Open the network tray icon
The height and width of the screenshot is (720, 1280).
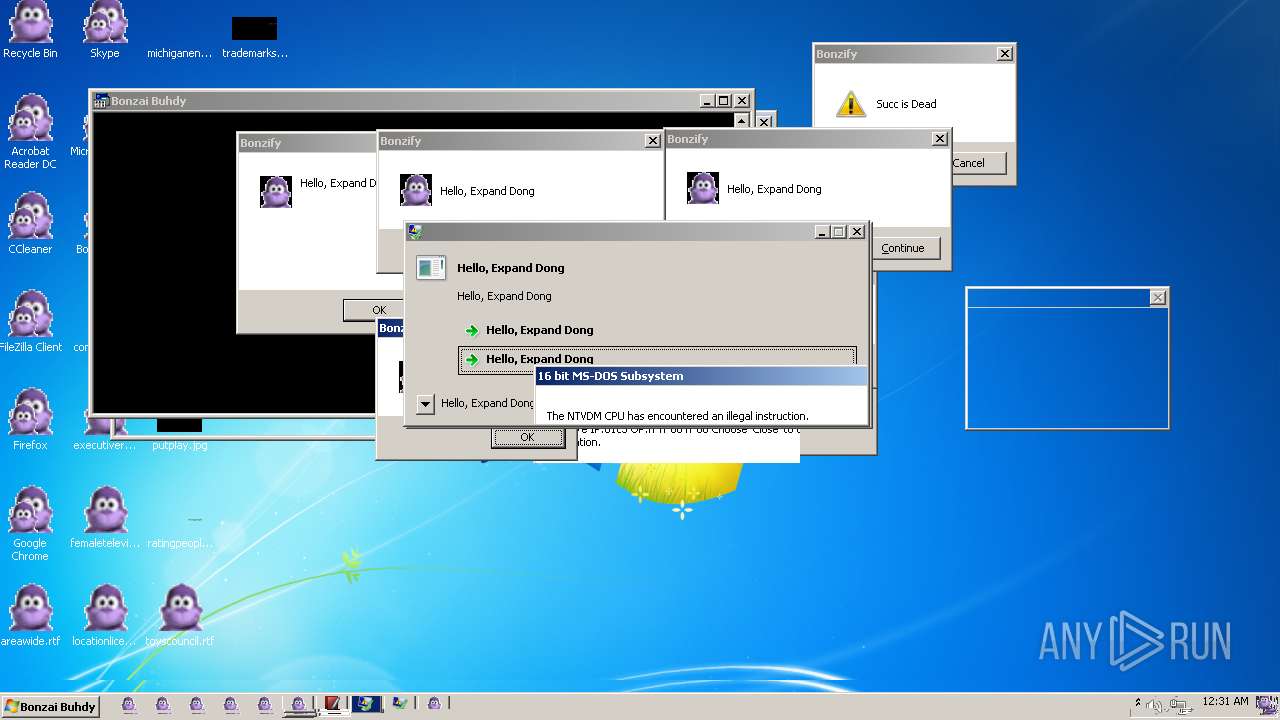pyautogui.click(x=1180, y=706)
